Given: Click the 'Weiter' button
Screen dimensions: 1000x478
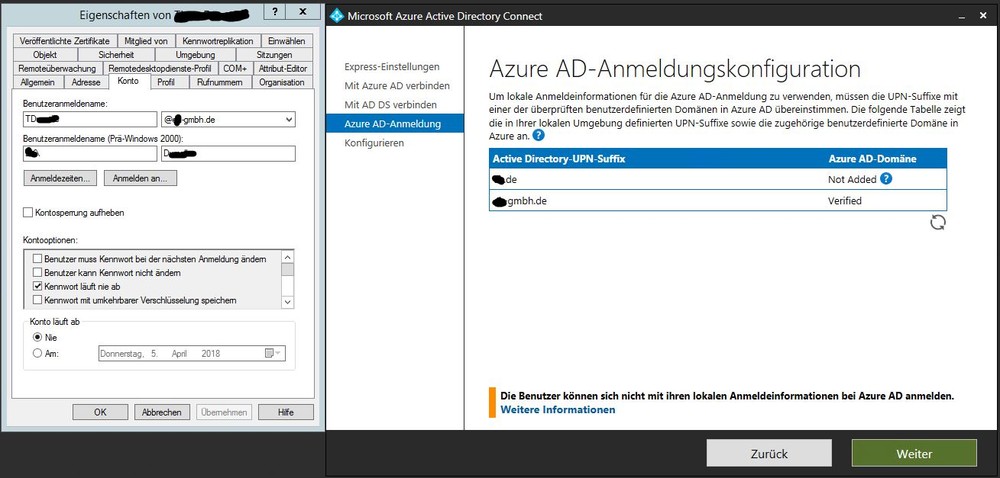Looking at the screenshot, I should 914,453.
